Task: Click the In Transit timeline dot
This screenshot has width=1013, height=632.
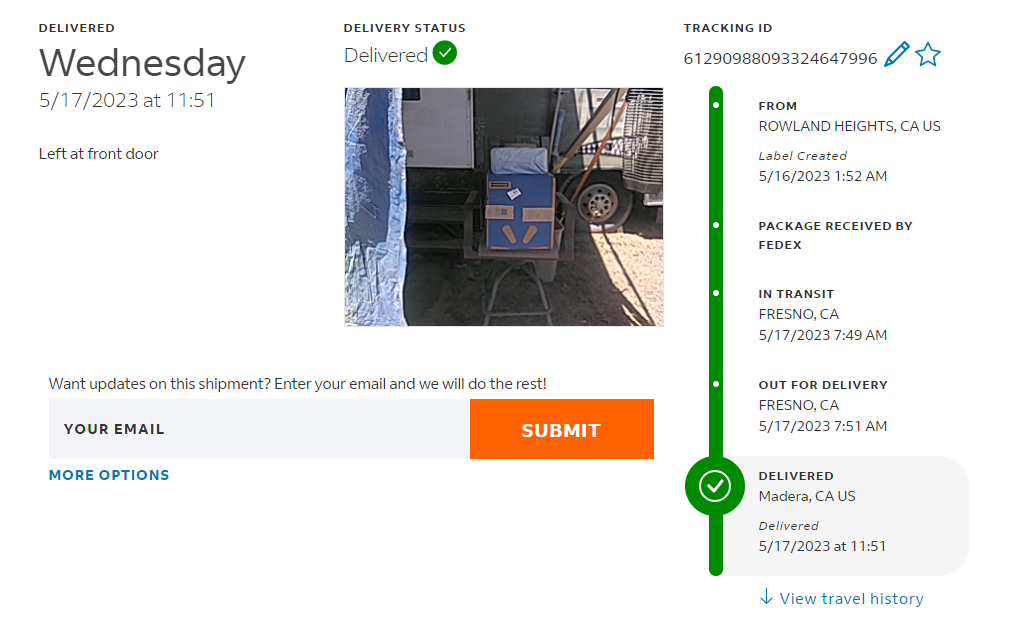Action: [x=716, y=294]
